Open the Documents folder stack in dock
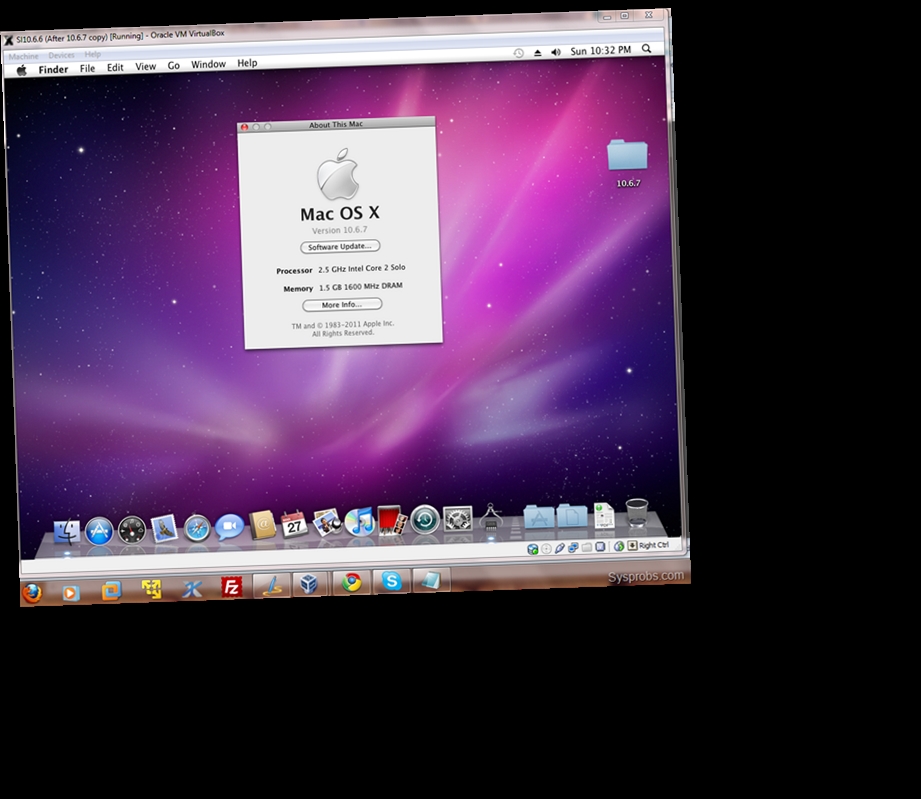 point(572,515)
